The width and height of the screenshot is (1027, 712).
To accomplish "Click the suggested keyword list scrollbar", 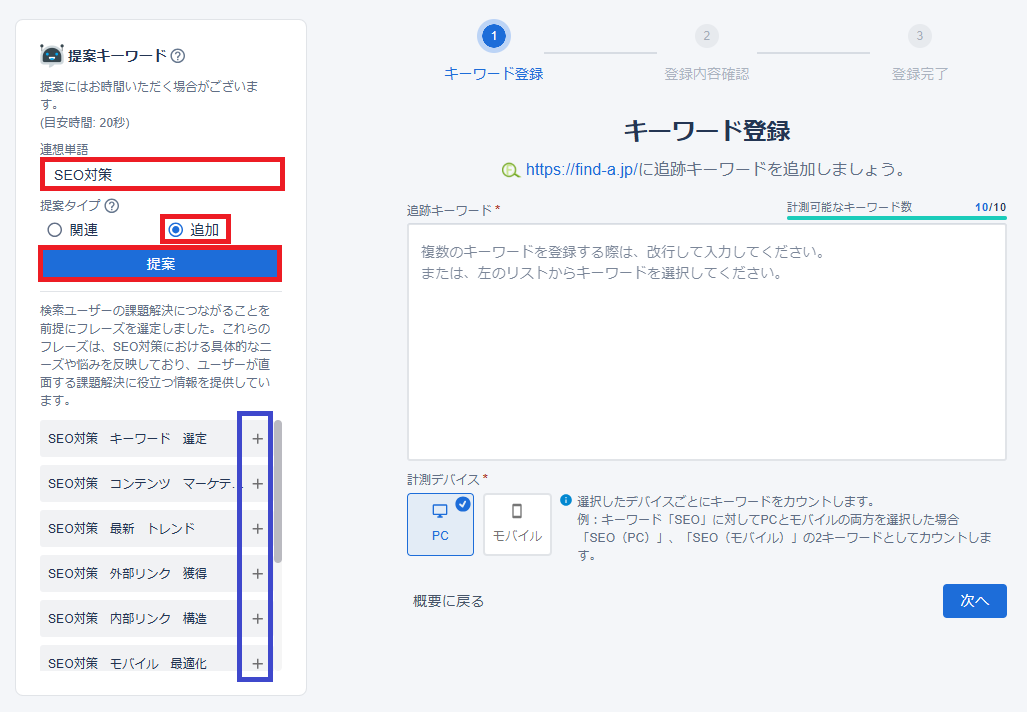I will [x=278, y=491].
